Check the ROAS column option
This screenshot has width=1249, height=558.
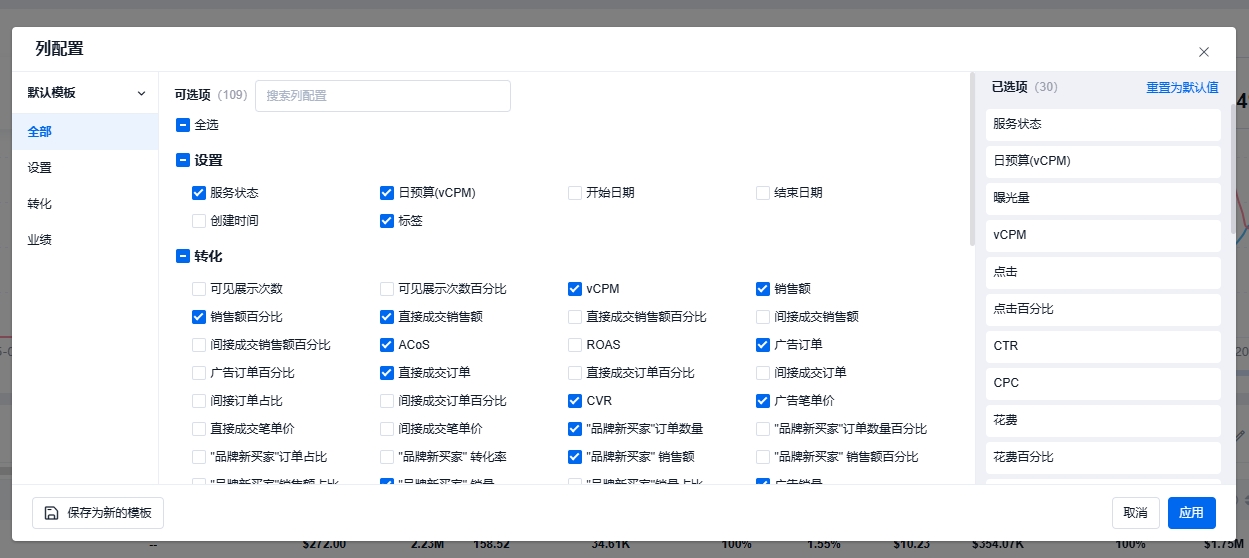pos(575,345)
